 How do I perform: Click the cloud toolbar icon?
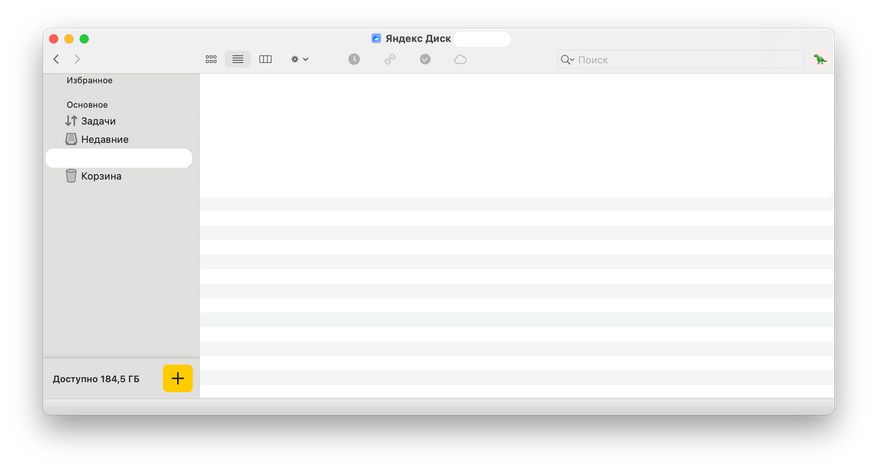460,59
